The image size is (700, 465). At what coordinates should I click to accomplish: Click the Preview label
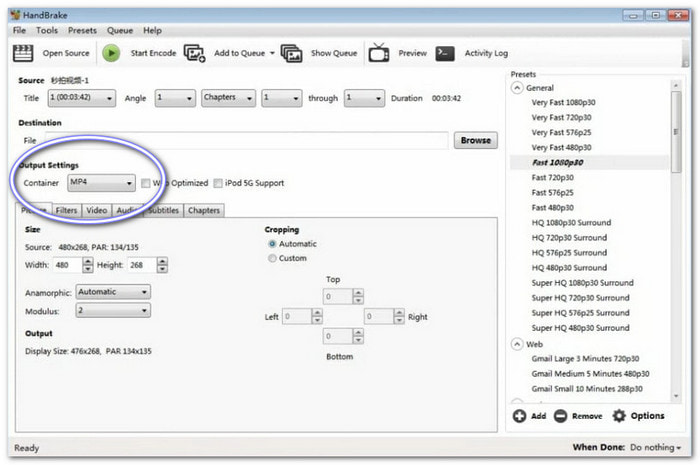click(412, 53)
